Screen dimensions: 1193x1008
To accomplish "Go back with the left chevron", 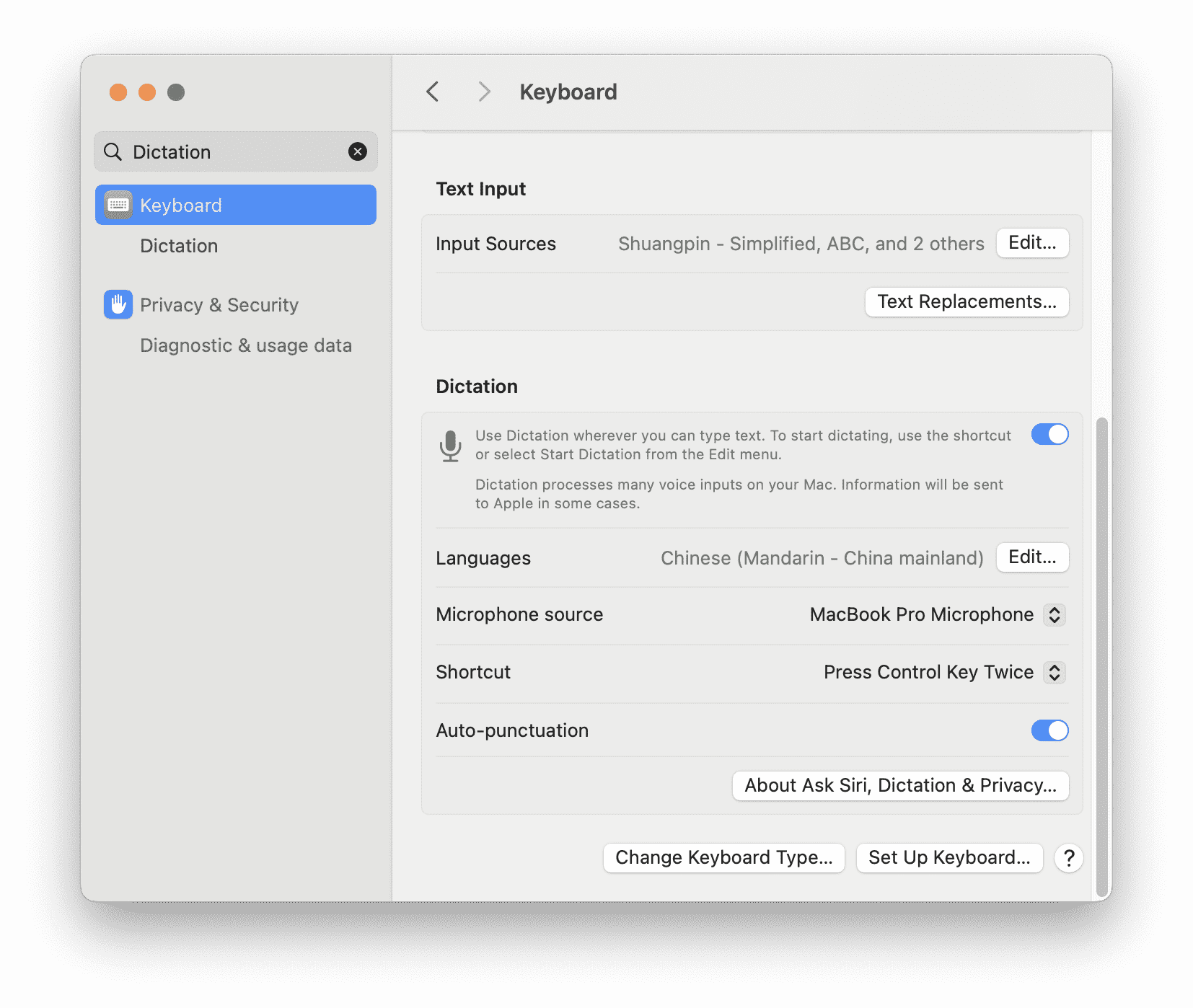I will tap(433, 92).
